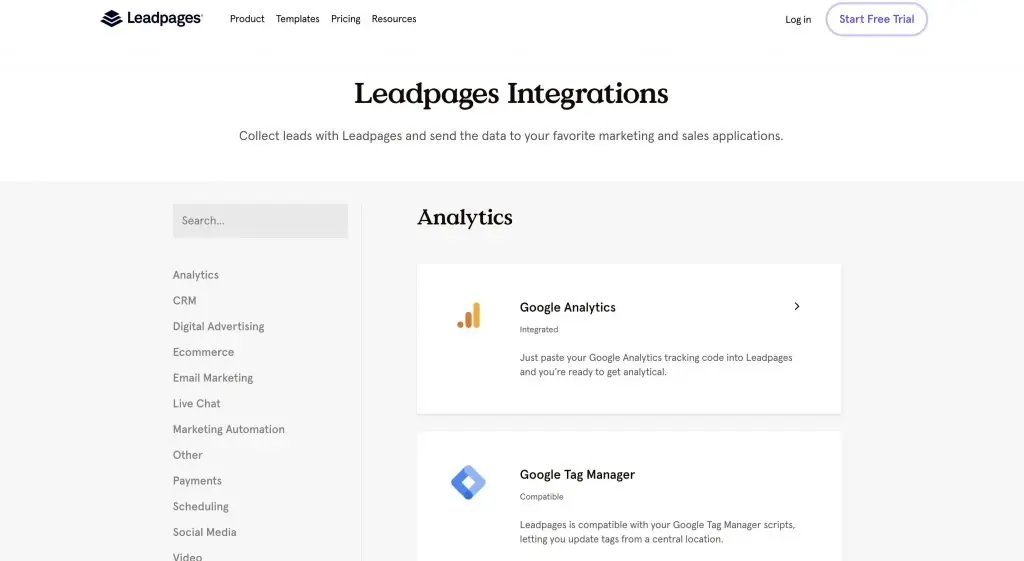Open the Product menu
Viewport: 1024px width, 561px height.
pos(247,19)
